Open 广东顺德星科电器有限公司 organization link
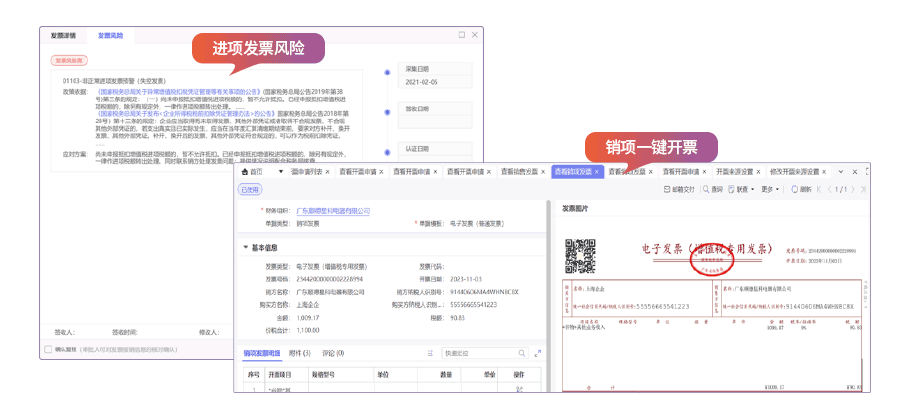Screen dimensions: 900x418 coord(332,211)
